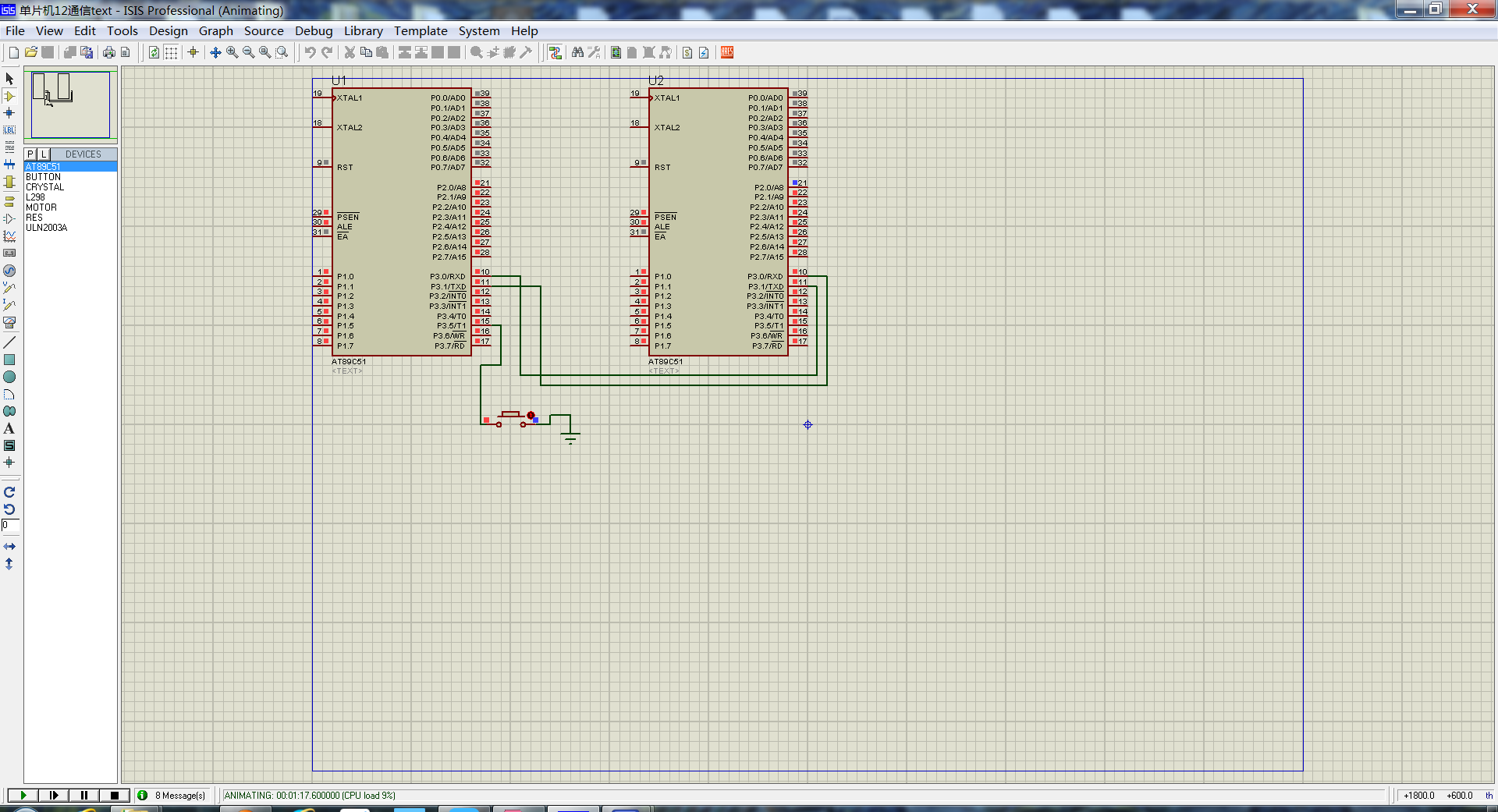The image size is (1498, 812).
Task: Select the Terminals Mode tool
Action: pyautogui.click(x=9, y=201)
